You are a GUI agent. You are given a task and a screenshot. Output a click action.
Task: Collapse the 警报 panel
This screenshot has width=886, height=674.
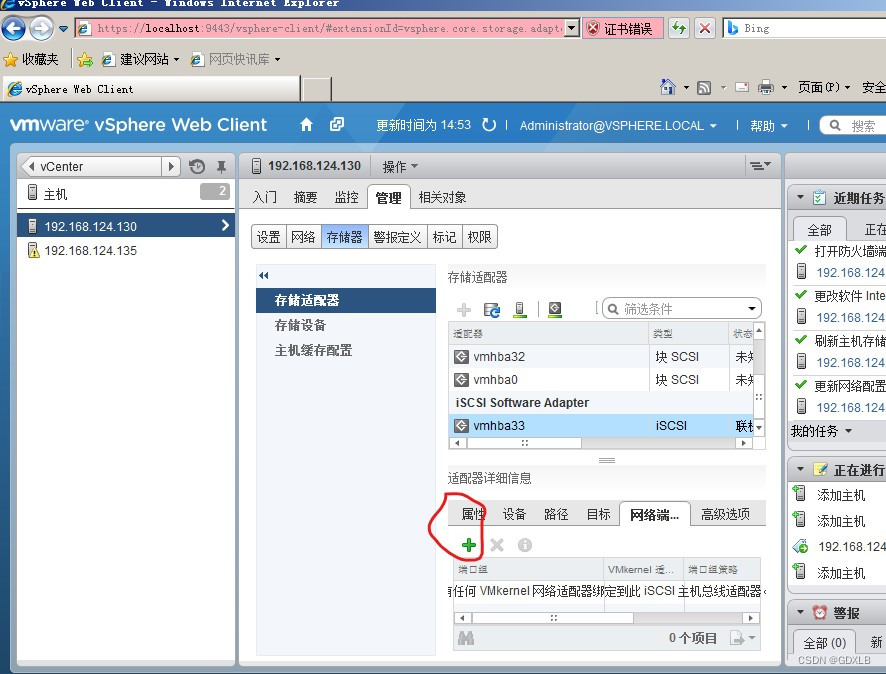800,612
